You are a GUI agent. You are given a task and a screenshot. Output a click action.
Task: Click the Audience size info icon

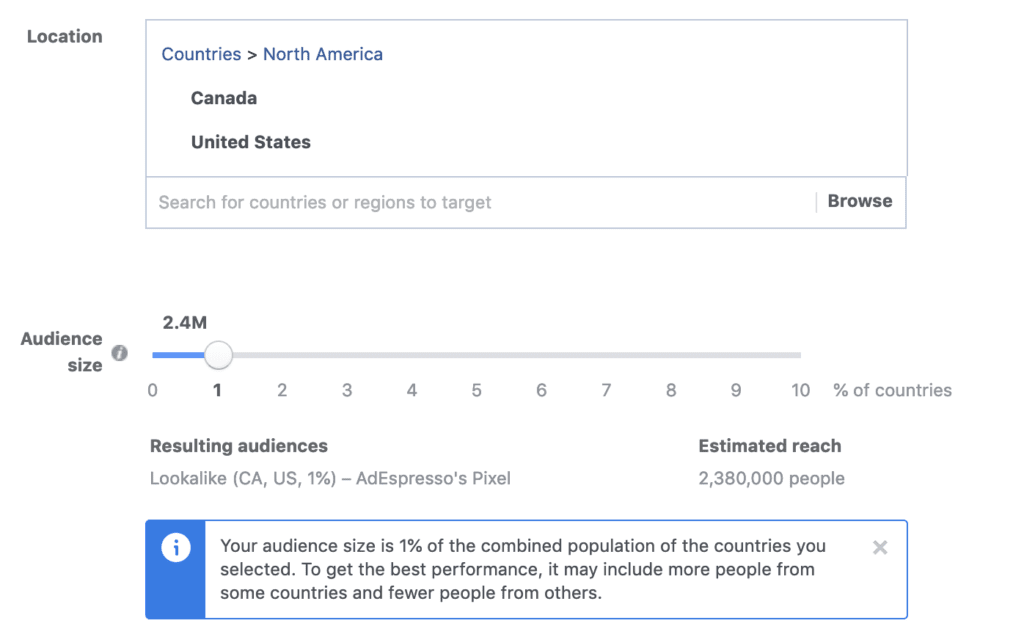(x=120, y=352)
